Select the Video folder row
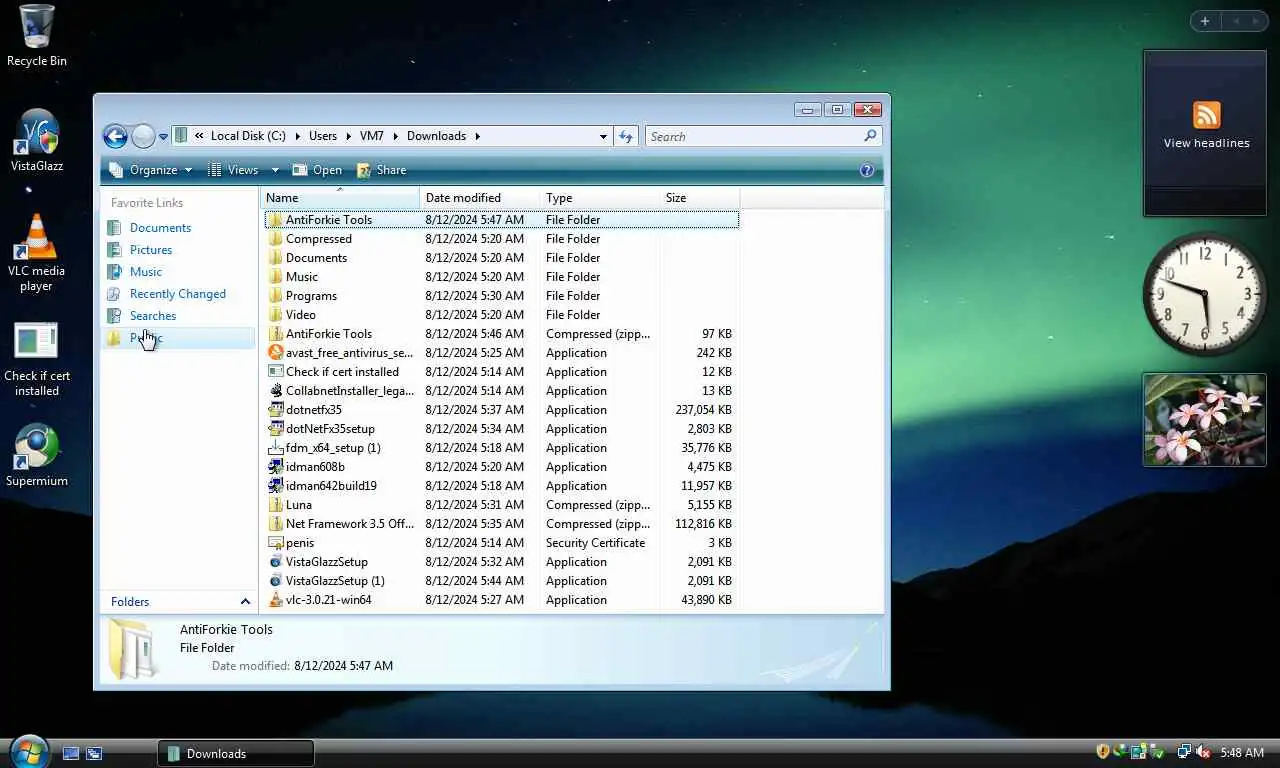The width and height of the screenshot is (1280, 768). click(502, 315)
